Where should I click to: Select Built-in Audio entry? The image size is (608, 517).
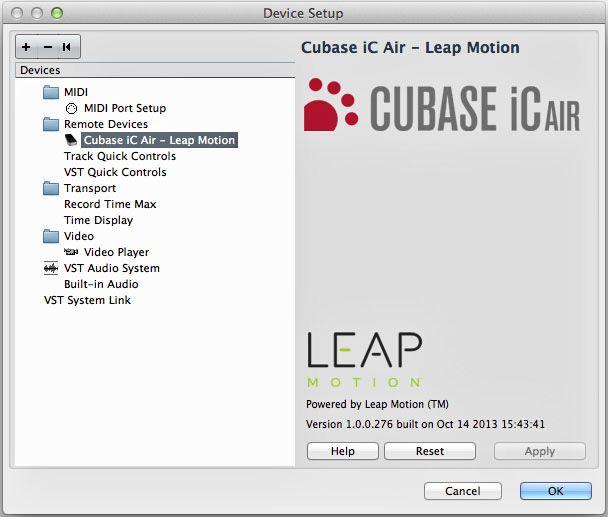tap(101, 284)
